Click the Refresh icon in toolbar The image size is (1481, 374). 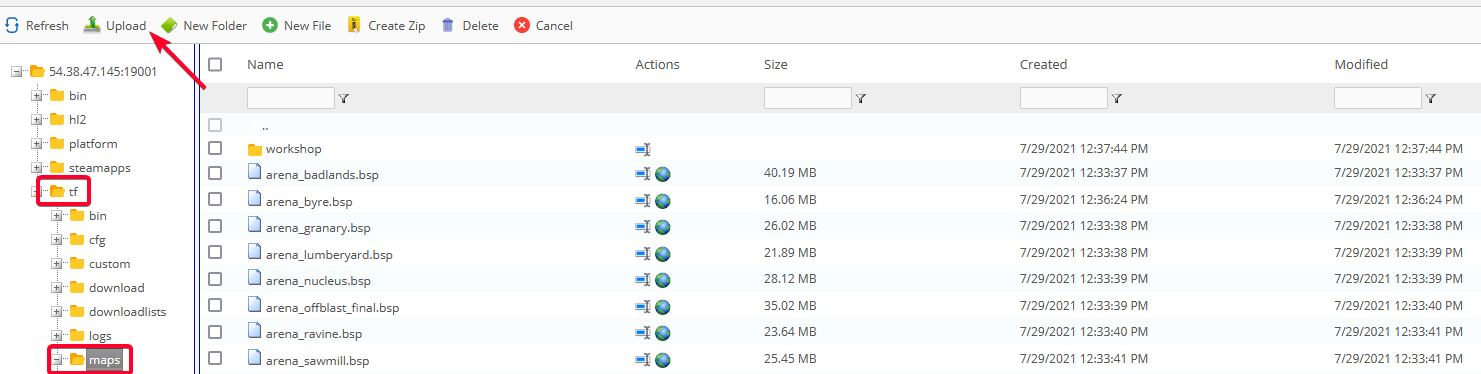(x=13, y=25)
